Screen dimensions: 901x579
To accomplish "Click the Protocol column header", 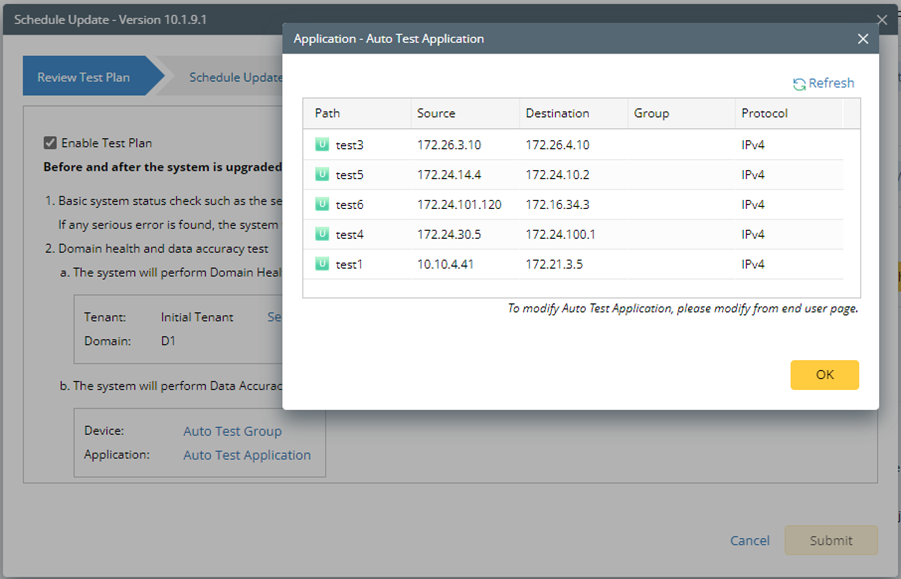I will coord(765,113).
